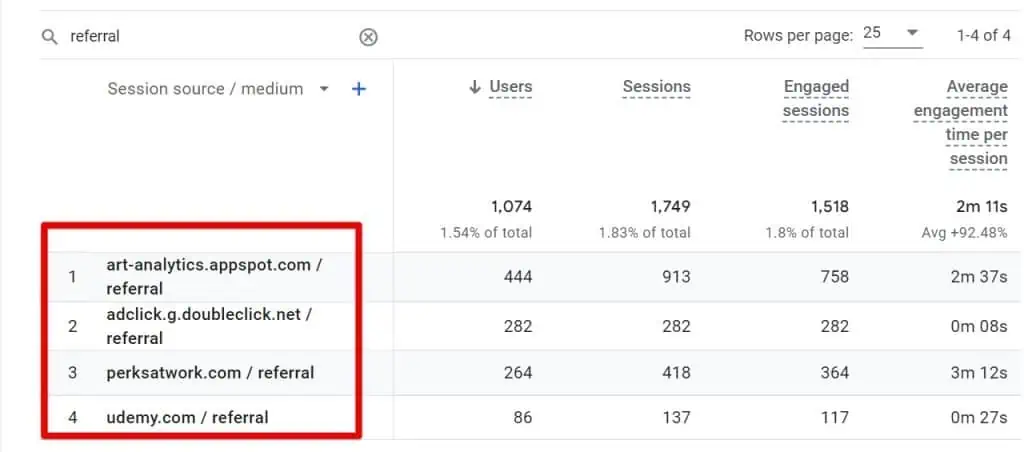Click 444 users for art-analytics row
This screenshot has height=452, width=1024.
coord(518,277)
